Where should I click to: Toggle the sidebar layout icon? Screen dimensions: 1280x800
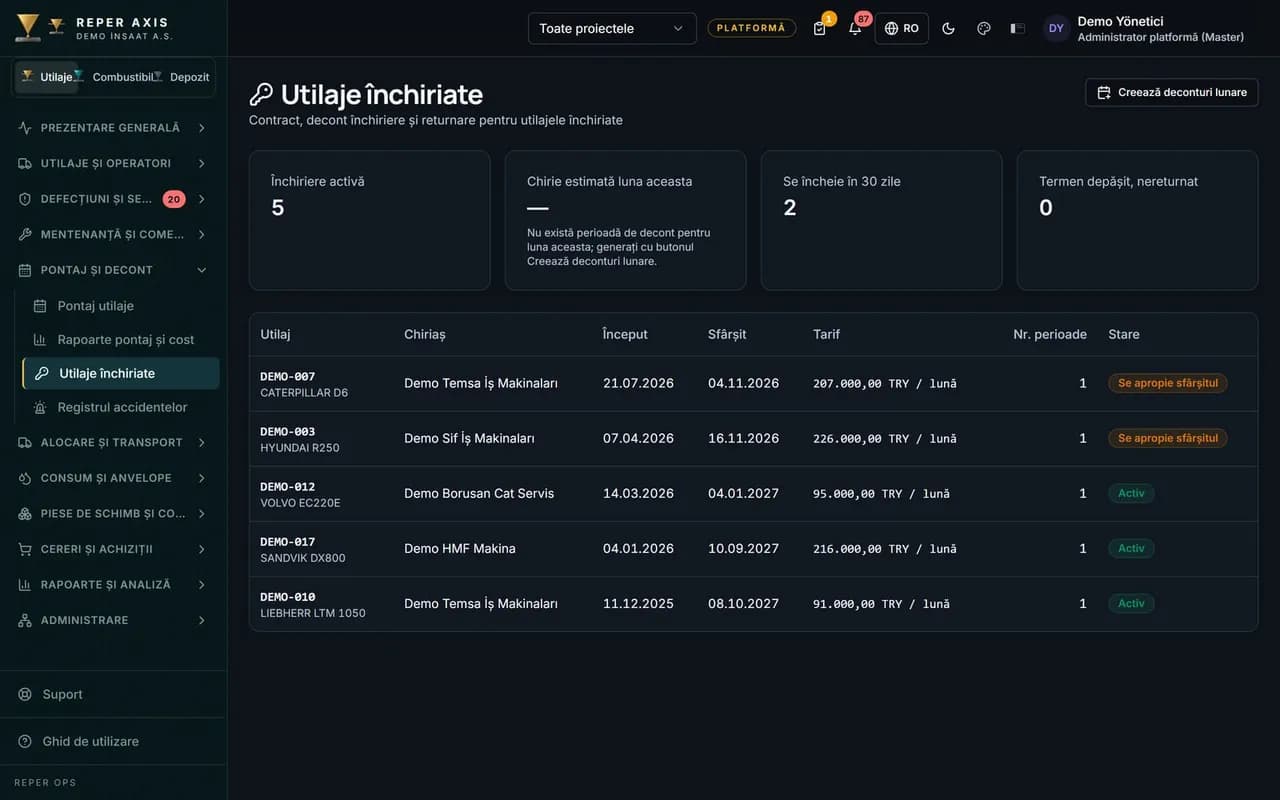1018,28
